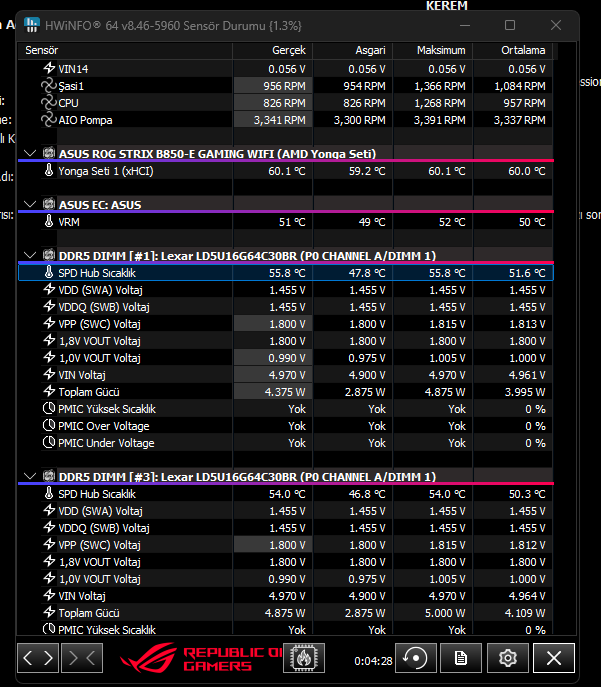Screen dimensions: 601x687
Task: Click the Şasi1 fan icon
Action: click(49, 85)
